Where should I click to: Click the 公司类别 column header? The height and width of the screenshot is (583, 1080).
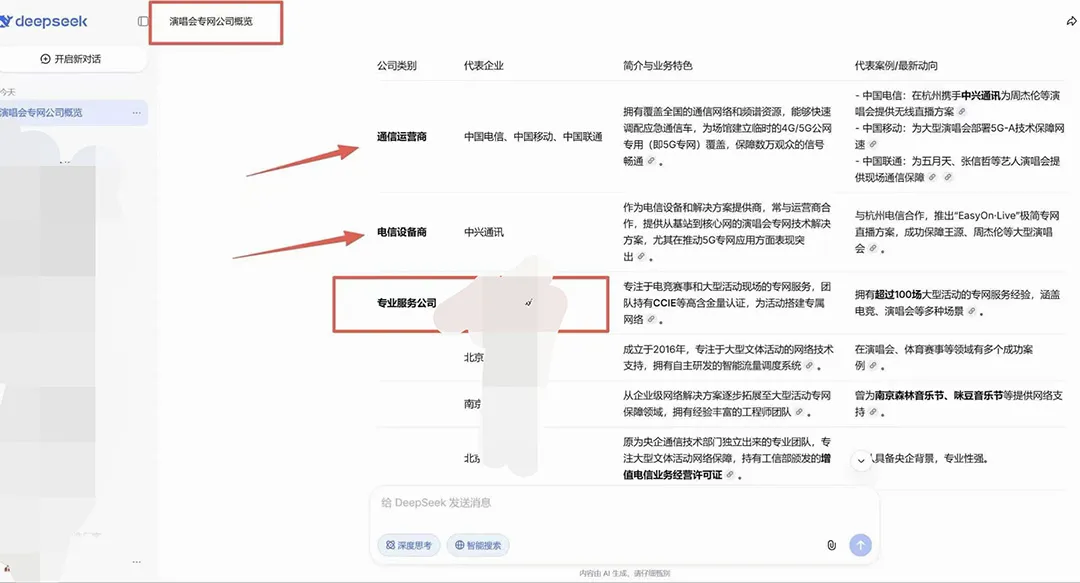pos(397,65)
